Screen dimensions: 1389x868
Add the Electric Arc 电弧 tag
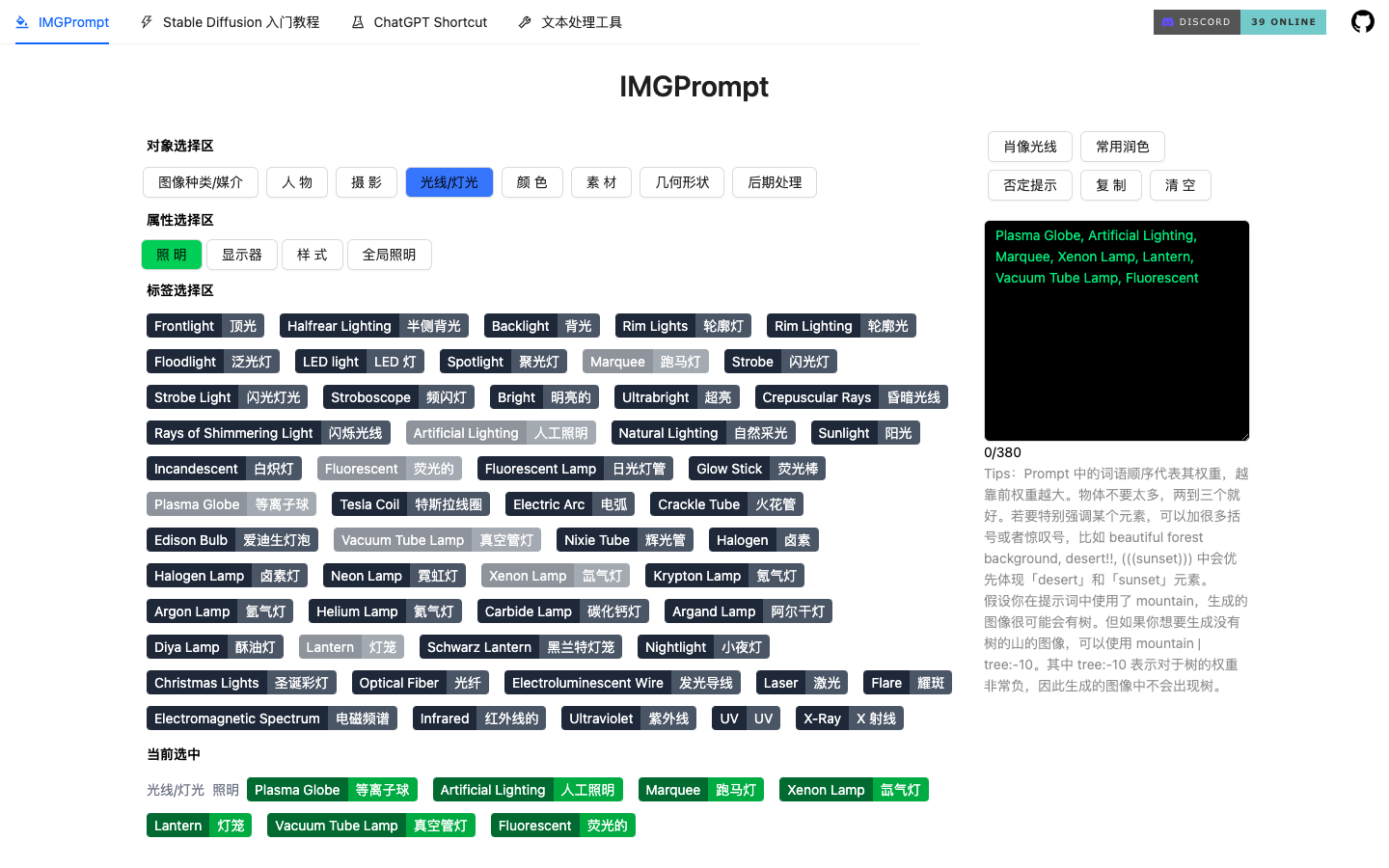click(570, 504)
